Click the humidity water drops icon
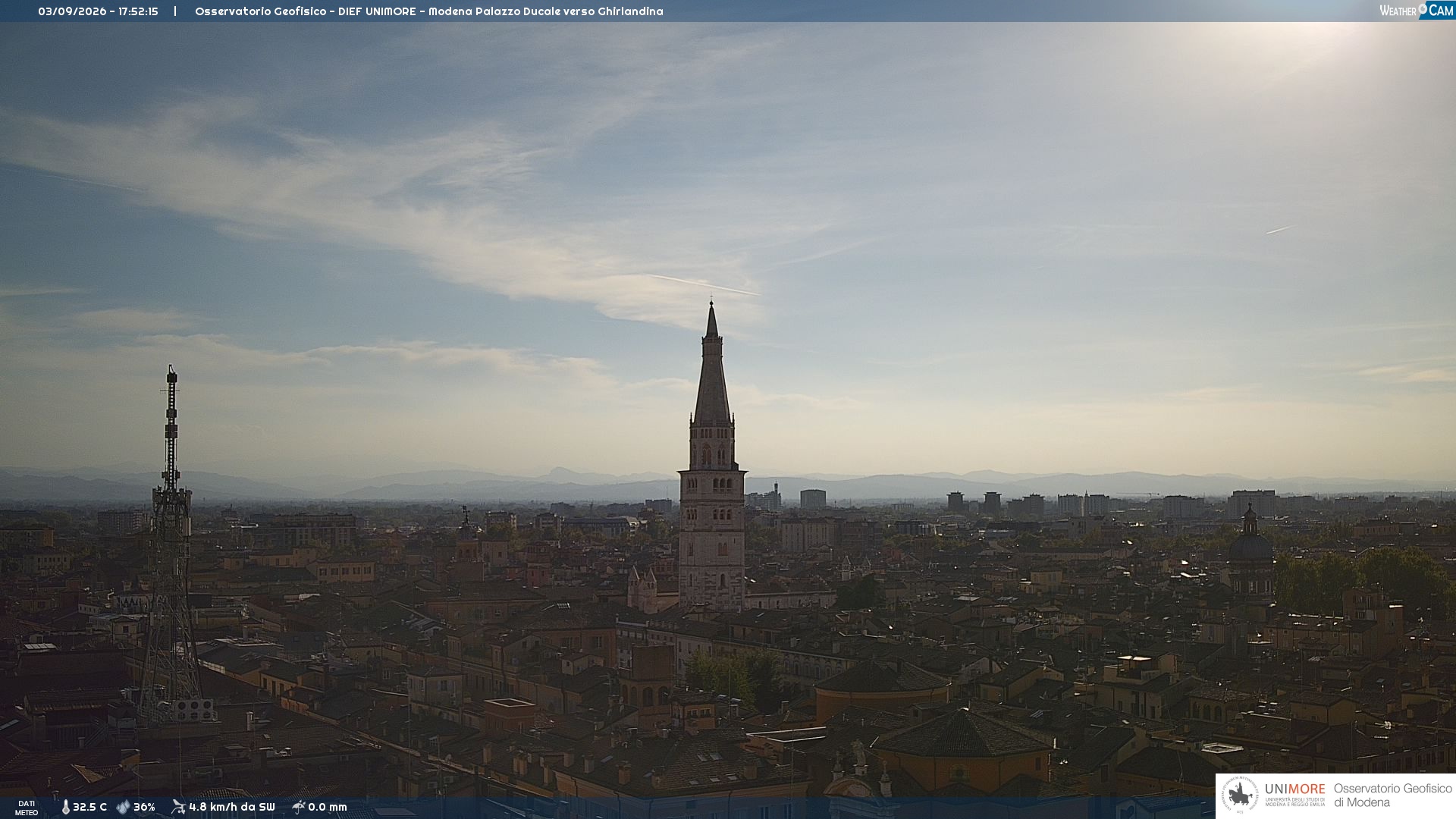The height and width of the screenshot is (819, 1456). click(x=123, y=807)
